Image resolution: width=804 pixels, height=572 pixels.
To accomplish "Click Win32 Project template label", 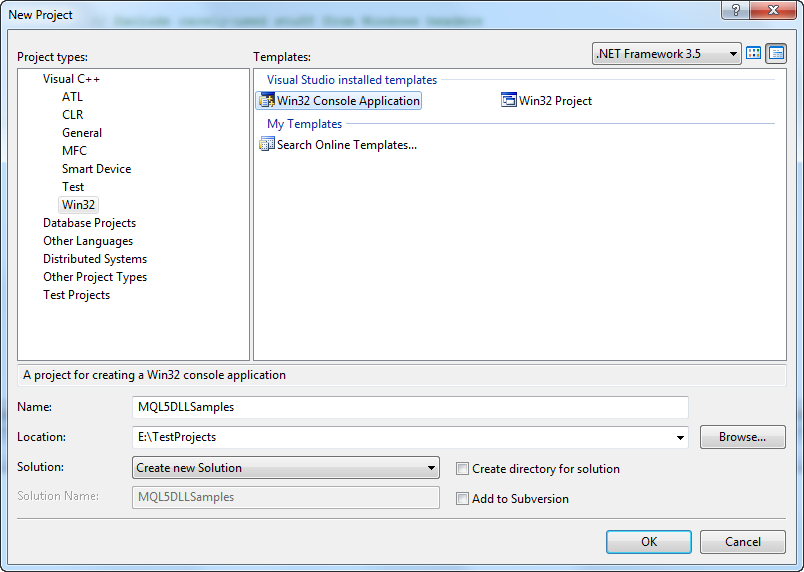I will (x=555, y=100).
